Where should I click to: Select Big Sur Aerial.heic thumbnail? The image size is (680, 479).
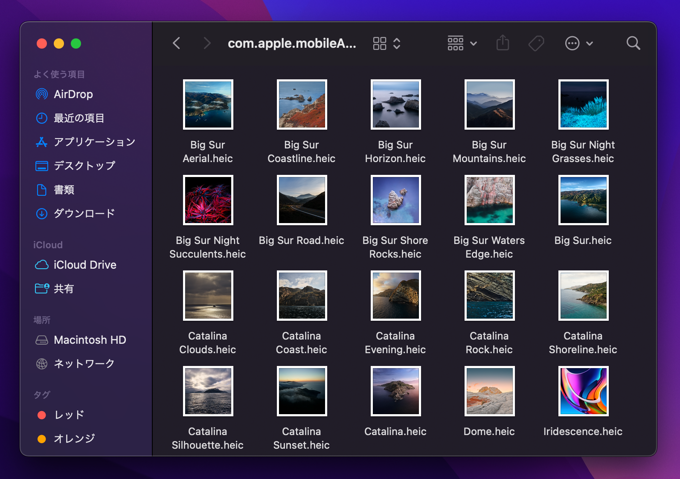coord(208,104)
